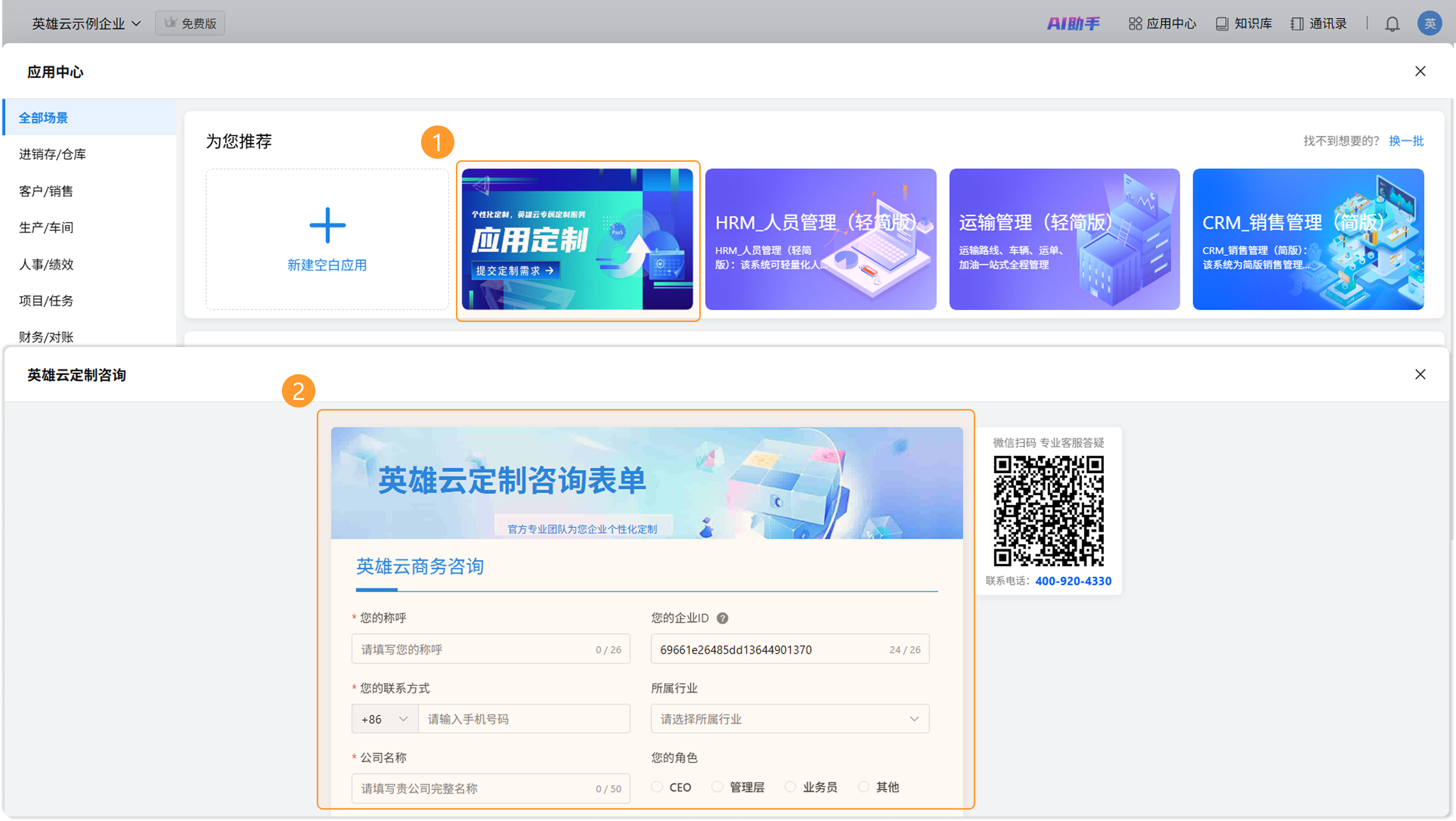Open 通讯录 contacts
1456x821 pixels.
pos(1319,24)
